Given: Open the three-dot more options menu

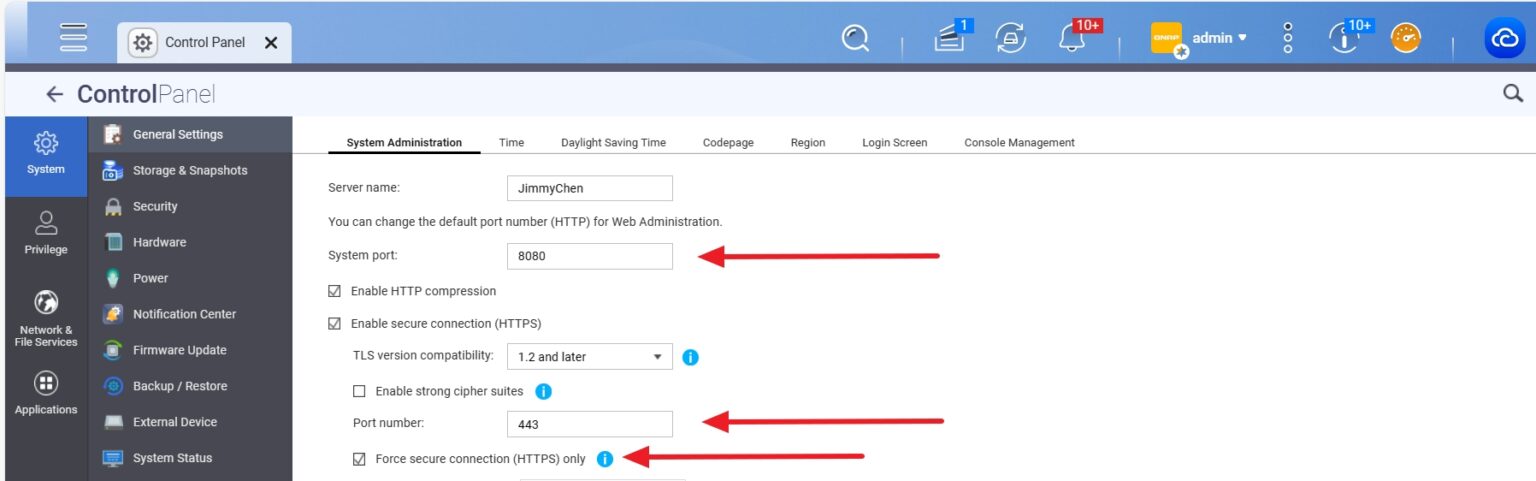Looking at the screenshot, I should click(x=1287, y=38).
